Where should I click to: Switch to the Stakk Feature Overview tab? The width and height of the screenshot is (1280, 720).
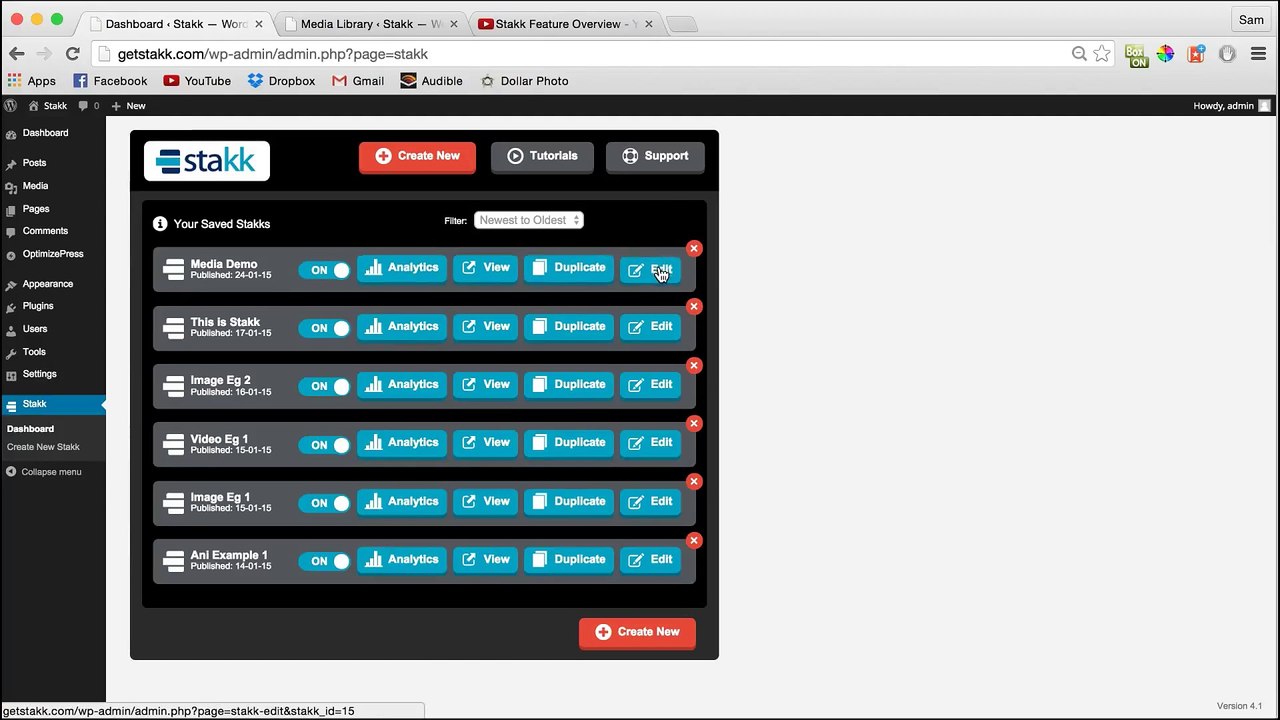click(565, 23)
